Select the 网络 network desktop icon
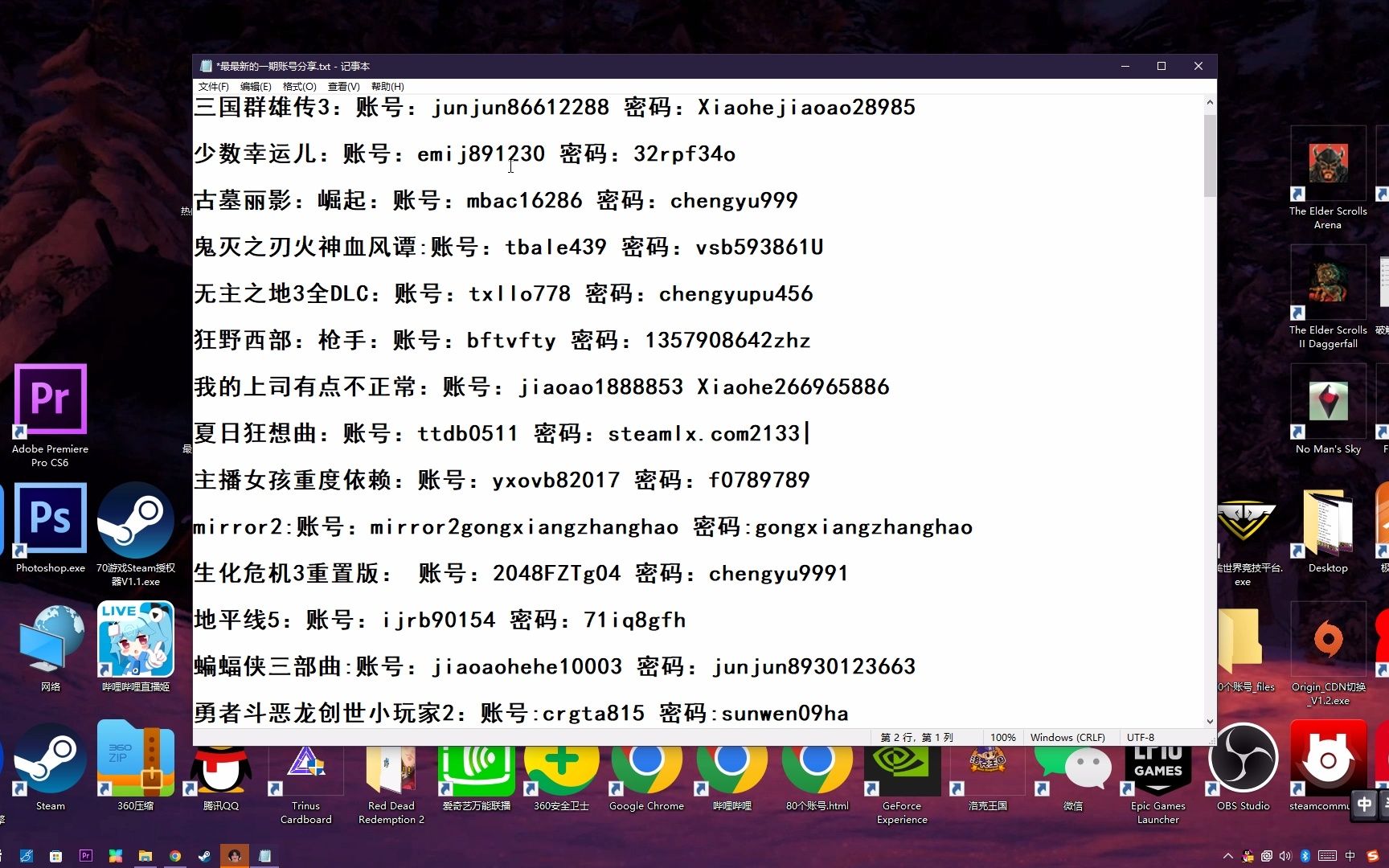This screenshot has height=868, width=1389. tap(50, 648)
